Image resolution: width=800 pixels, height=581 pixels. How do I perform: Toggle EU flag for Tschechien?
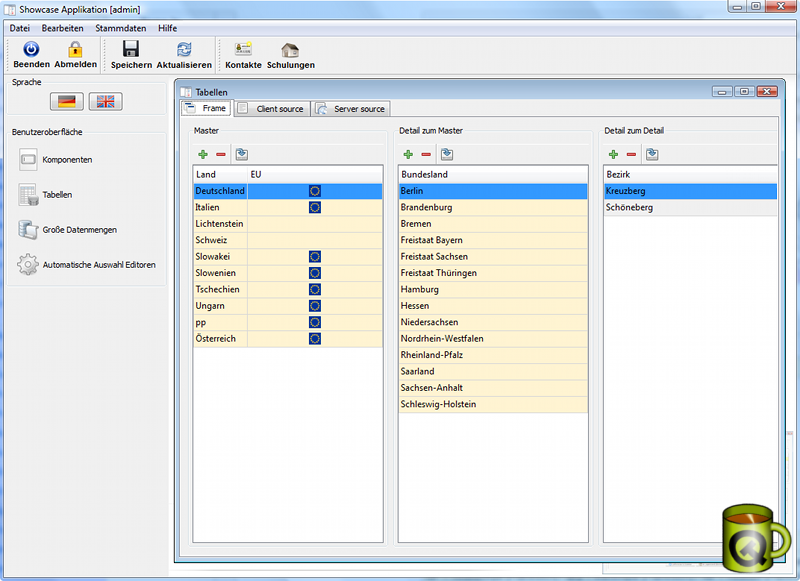pyautogui.click(x=315, y=289)
